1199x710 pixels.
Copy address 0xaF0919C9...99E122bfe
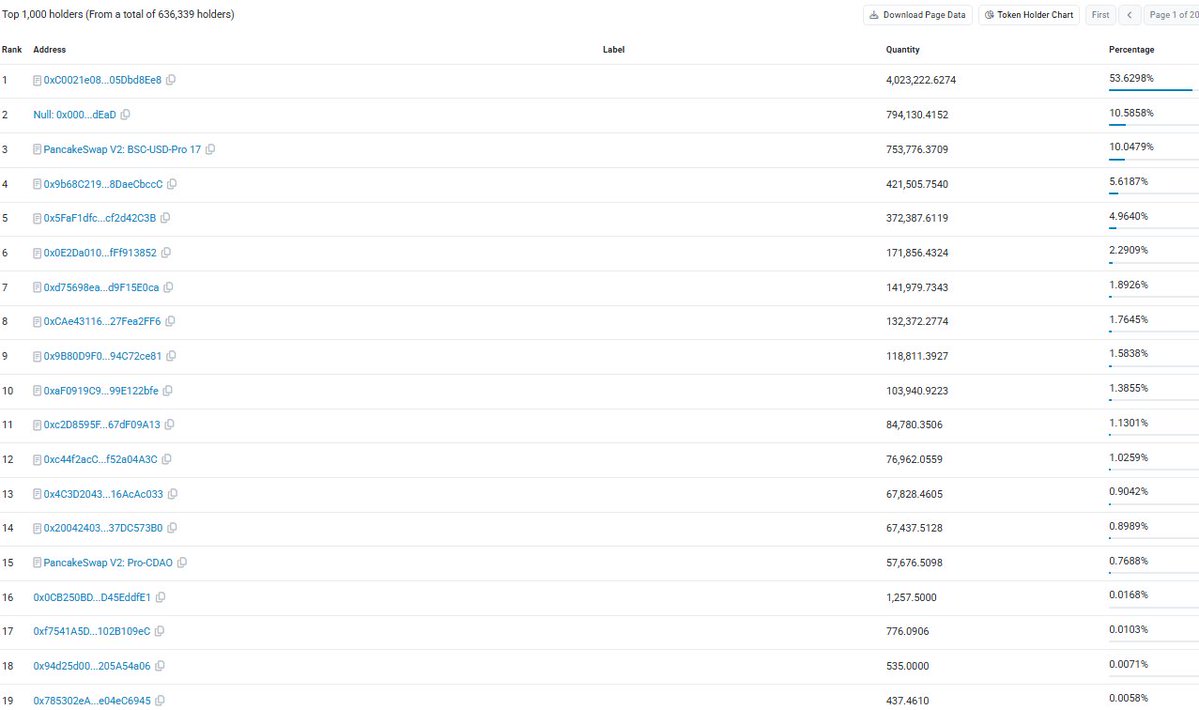[167, 391]
